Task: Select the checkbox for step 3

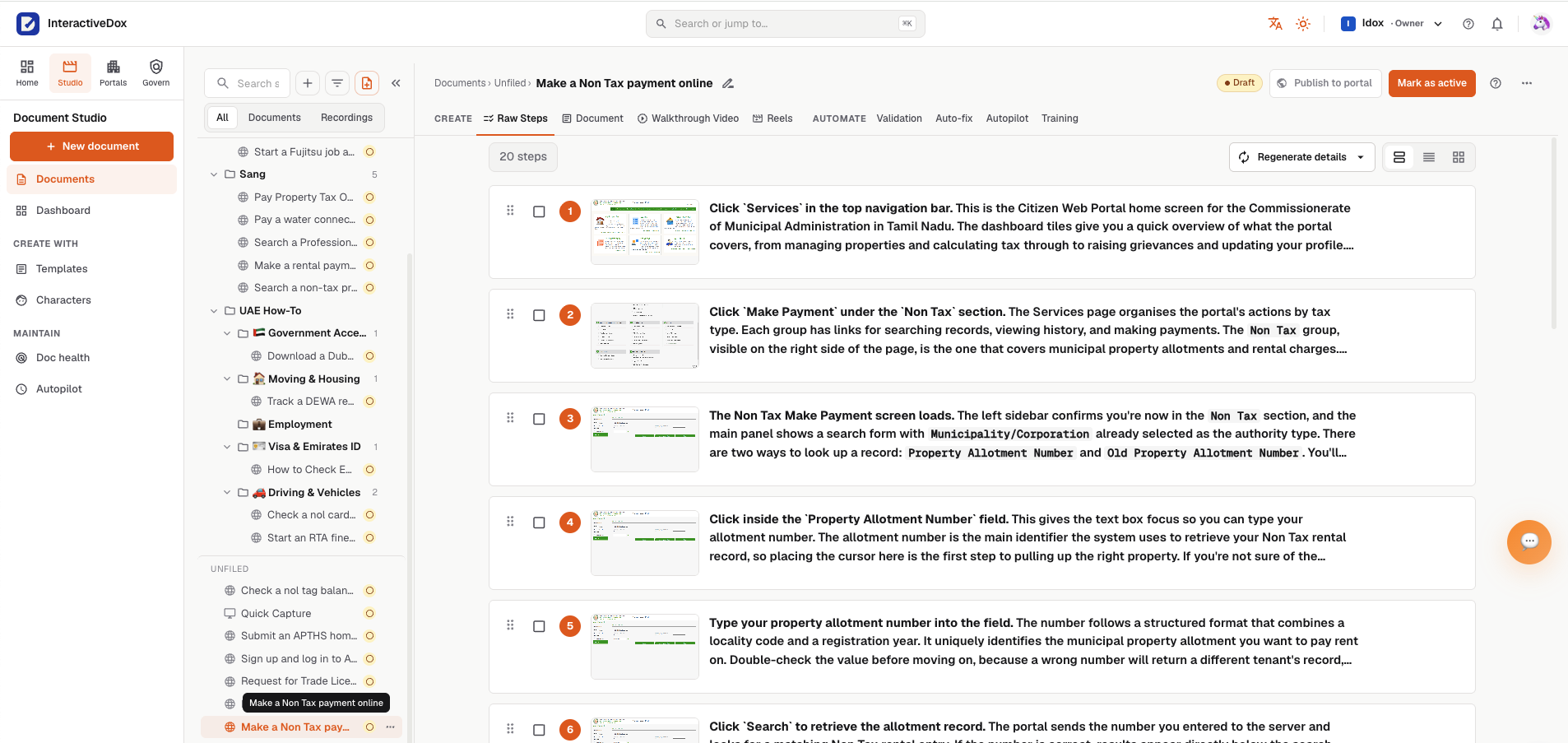Action: (539, 419)
